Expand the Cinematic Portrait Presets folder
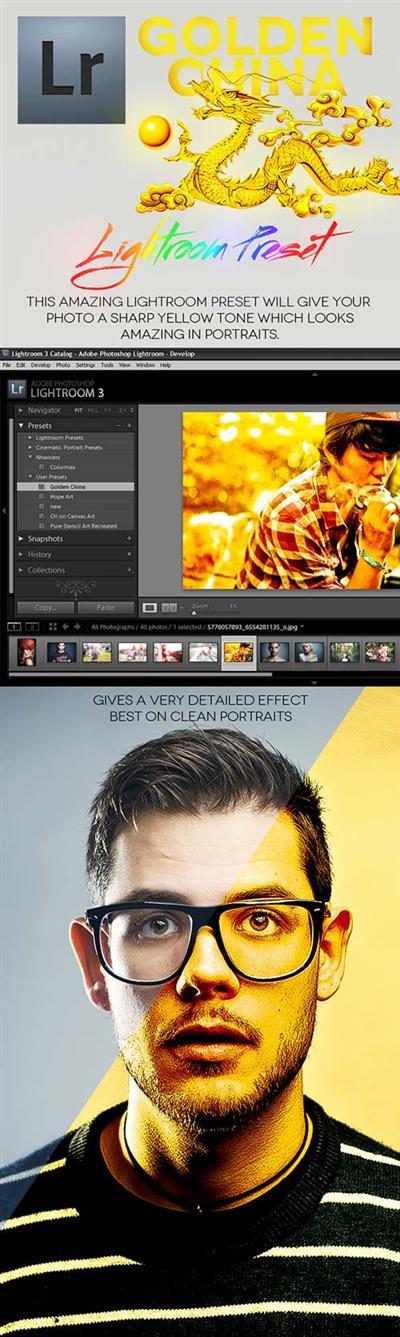Viewport: 400px width, 1337px height. pyautogui.click(x=30, y=447)
